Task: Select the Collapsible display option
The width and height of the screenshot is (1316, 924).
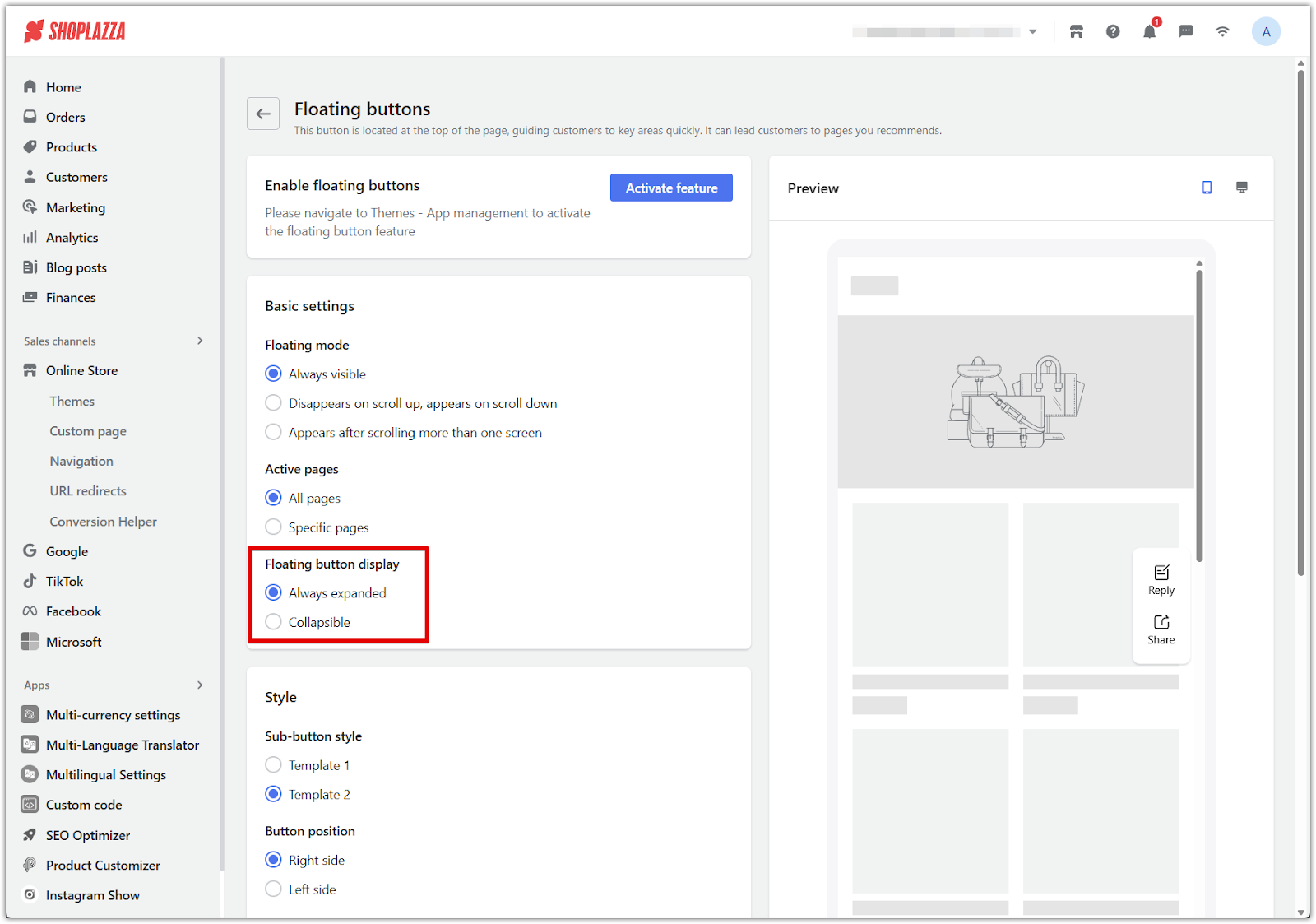Action: 274,622
